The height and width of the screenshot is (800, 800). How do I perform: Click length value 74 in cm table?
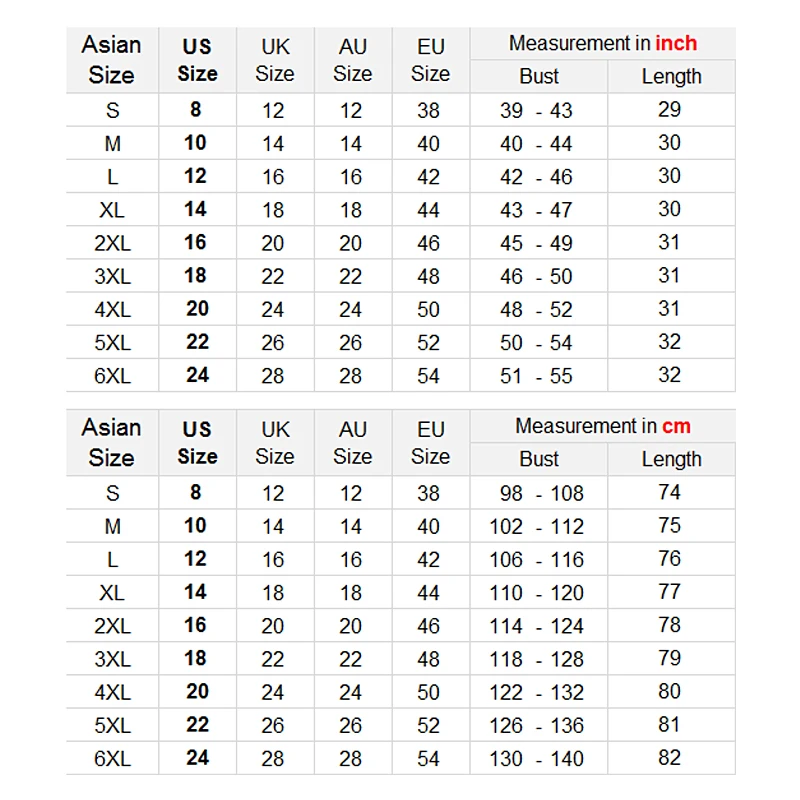(x=670, y=492)
